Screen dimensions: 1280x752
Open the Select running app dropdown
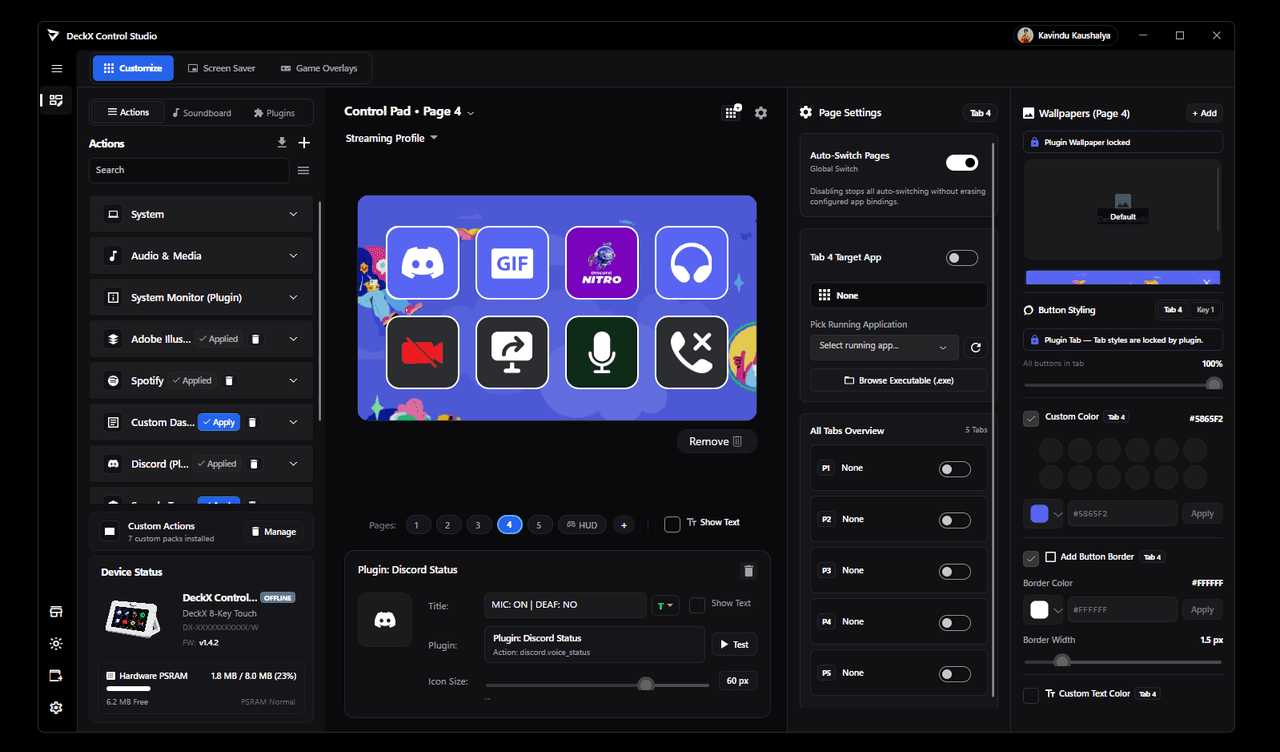[x=884, y=346]
